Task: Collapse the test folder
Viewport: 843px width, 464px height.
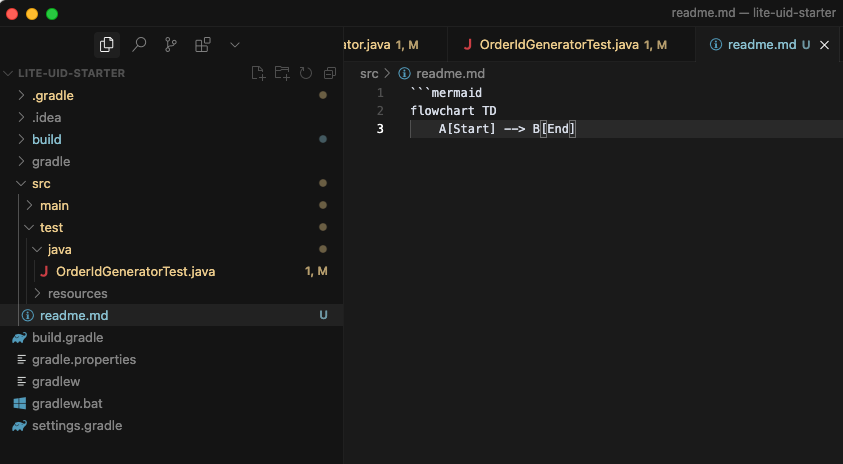Action: [x=29, y=227]
